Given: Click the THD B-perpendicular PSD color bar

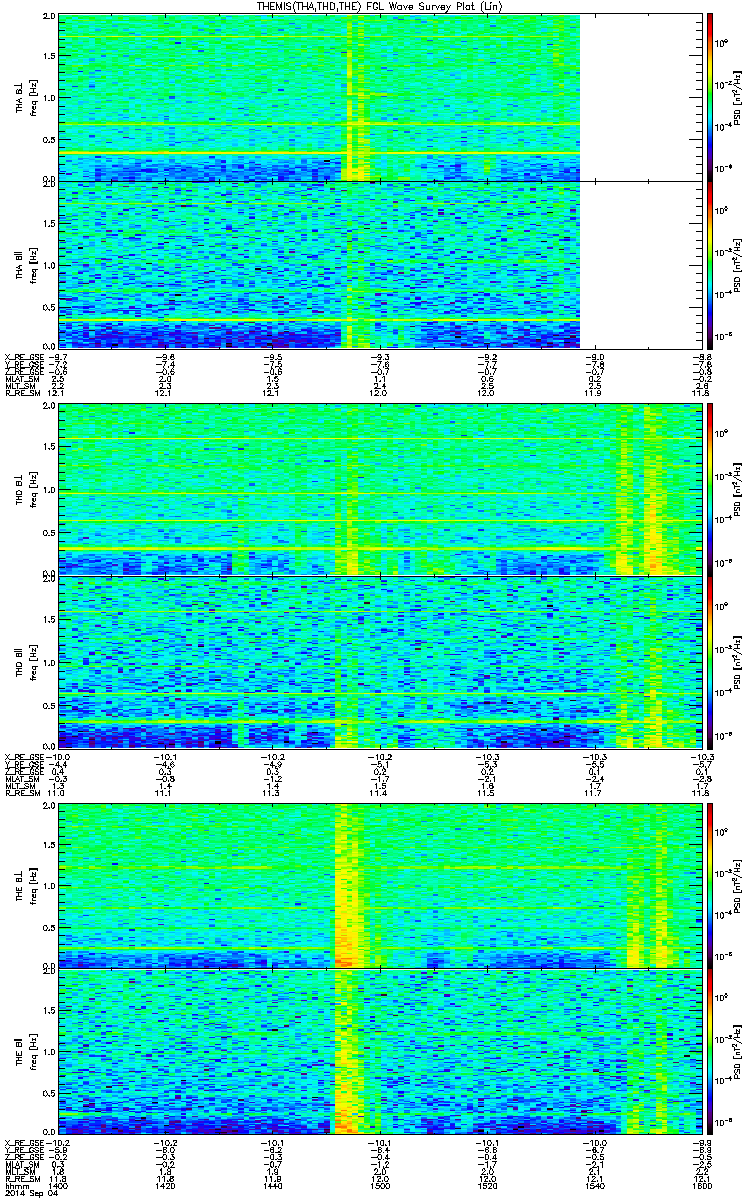Looking at the screenshot, I should coord(710,490).
